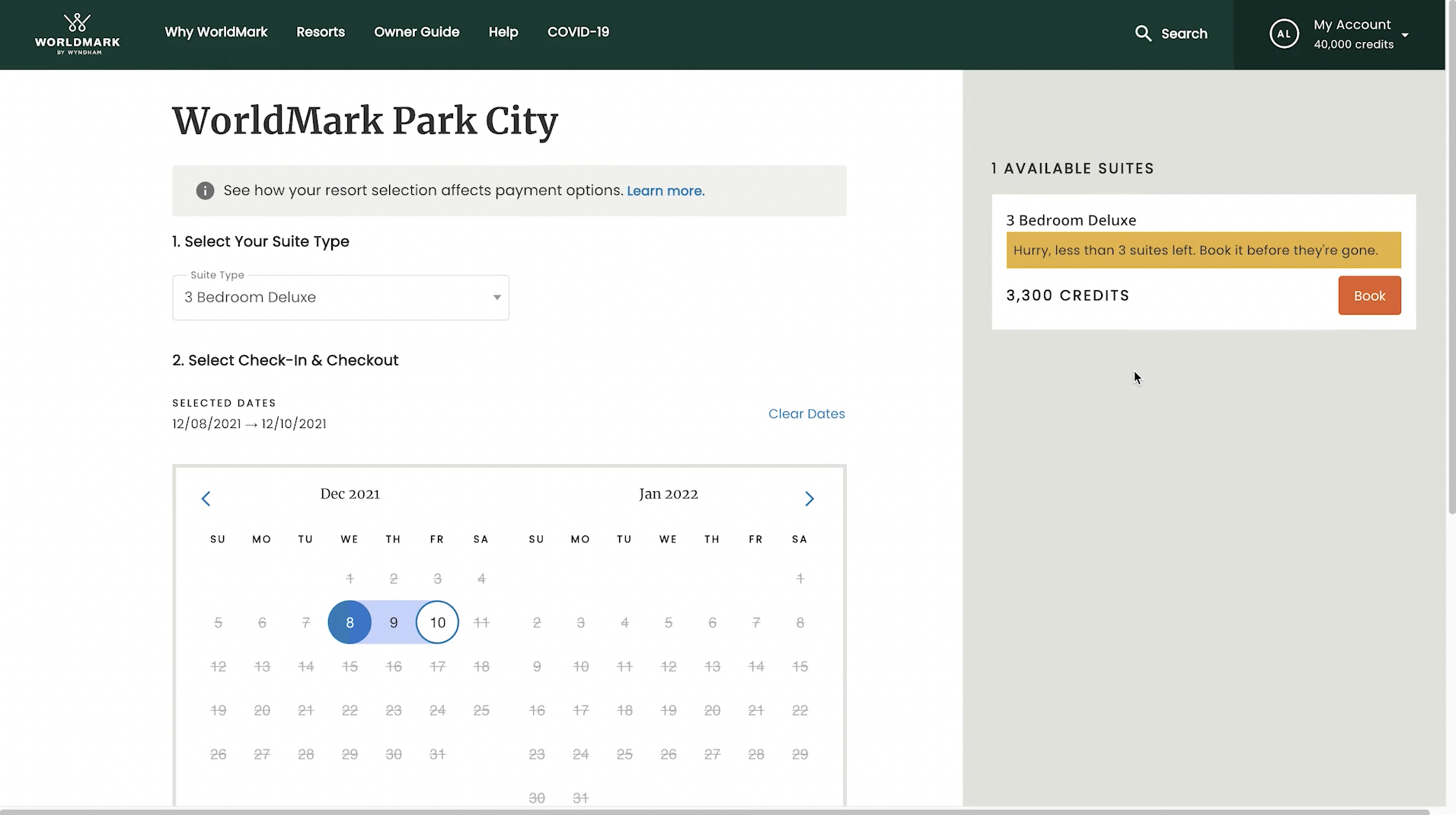Open the search magnifier icon
Screen dimensions: 1456x815
pos(1142,34)
